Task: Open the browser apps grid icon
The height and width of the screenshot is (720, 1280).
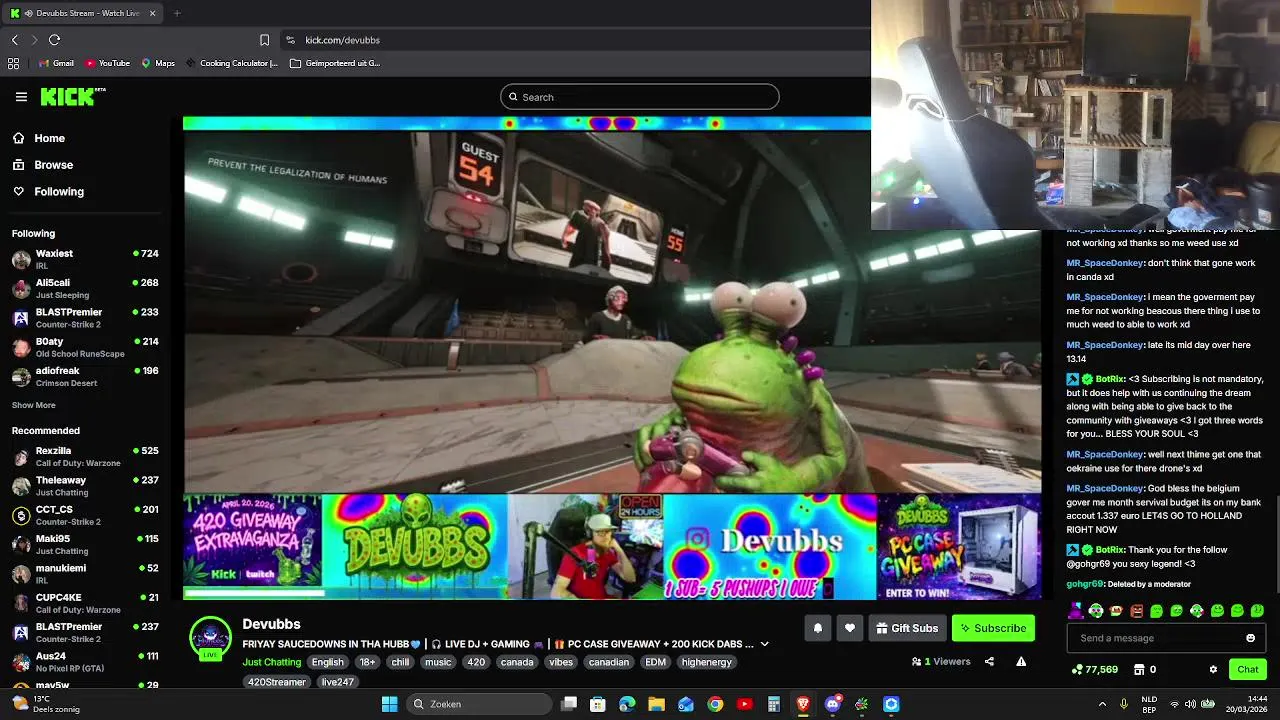Action: tap(13, 63)
